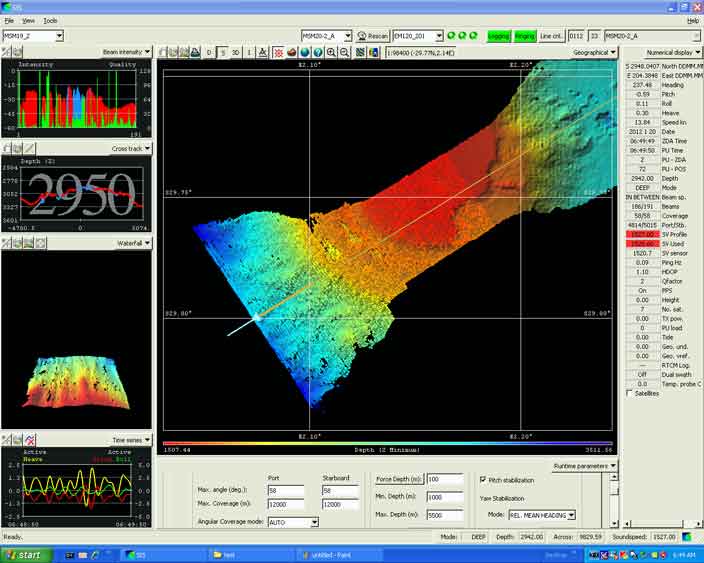
Task: Open the Tools menu
Action: [50, 20]
